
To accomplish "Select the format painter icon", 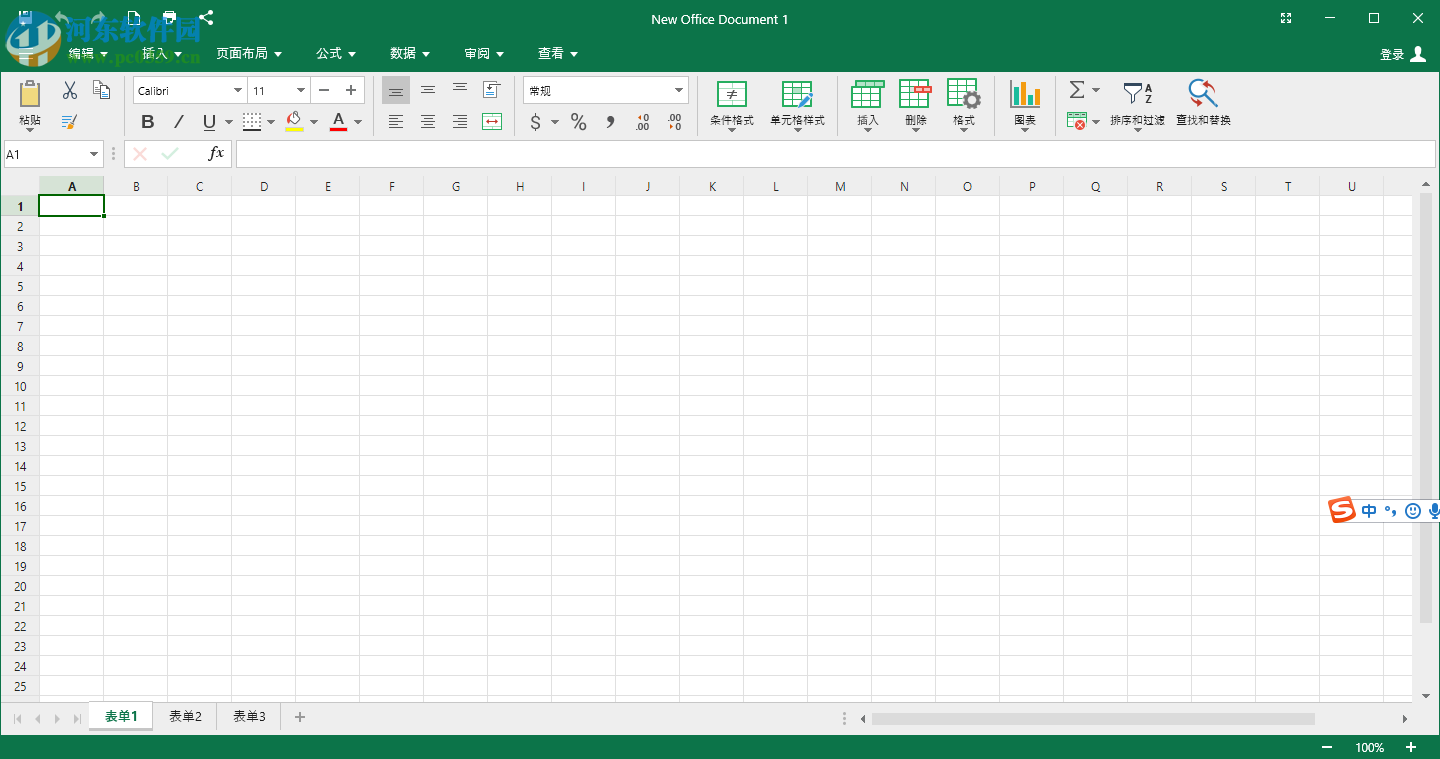I will tap(68, 121).
